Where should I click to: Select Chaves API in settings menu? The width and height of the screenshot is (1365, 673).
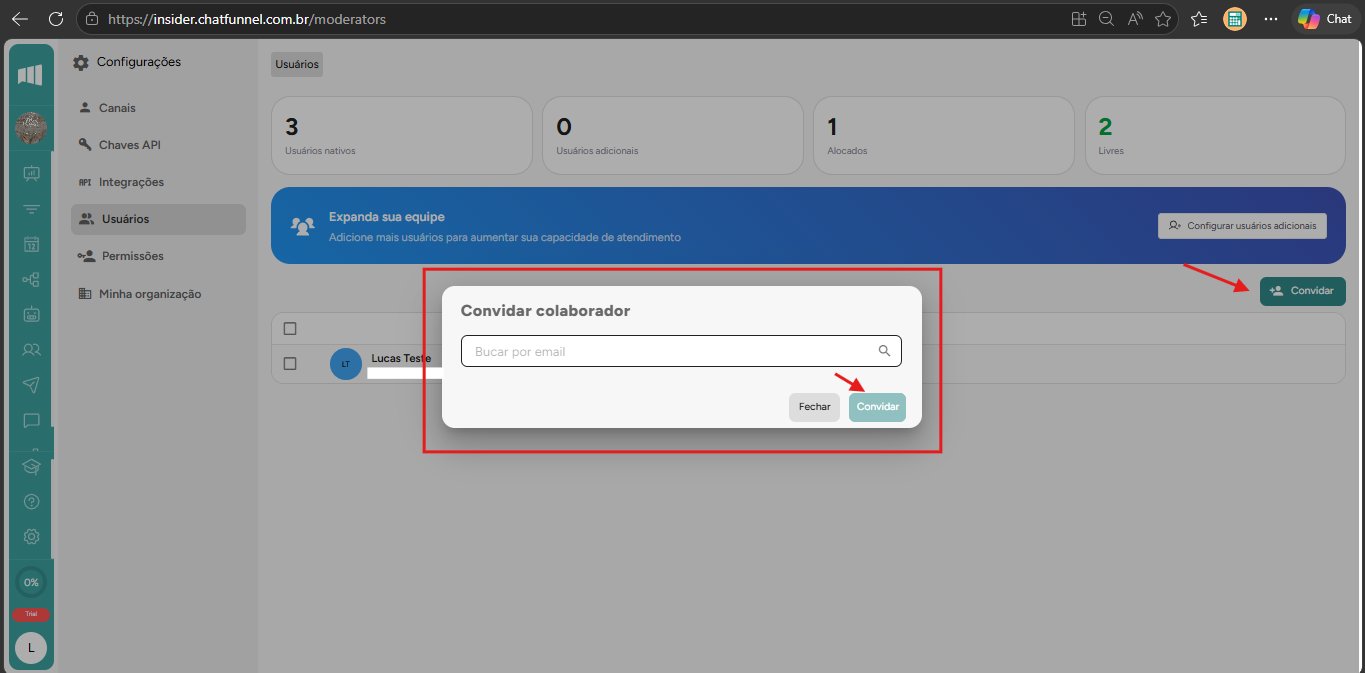click(x=129, y=145)
